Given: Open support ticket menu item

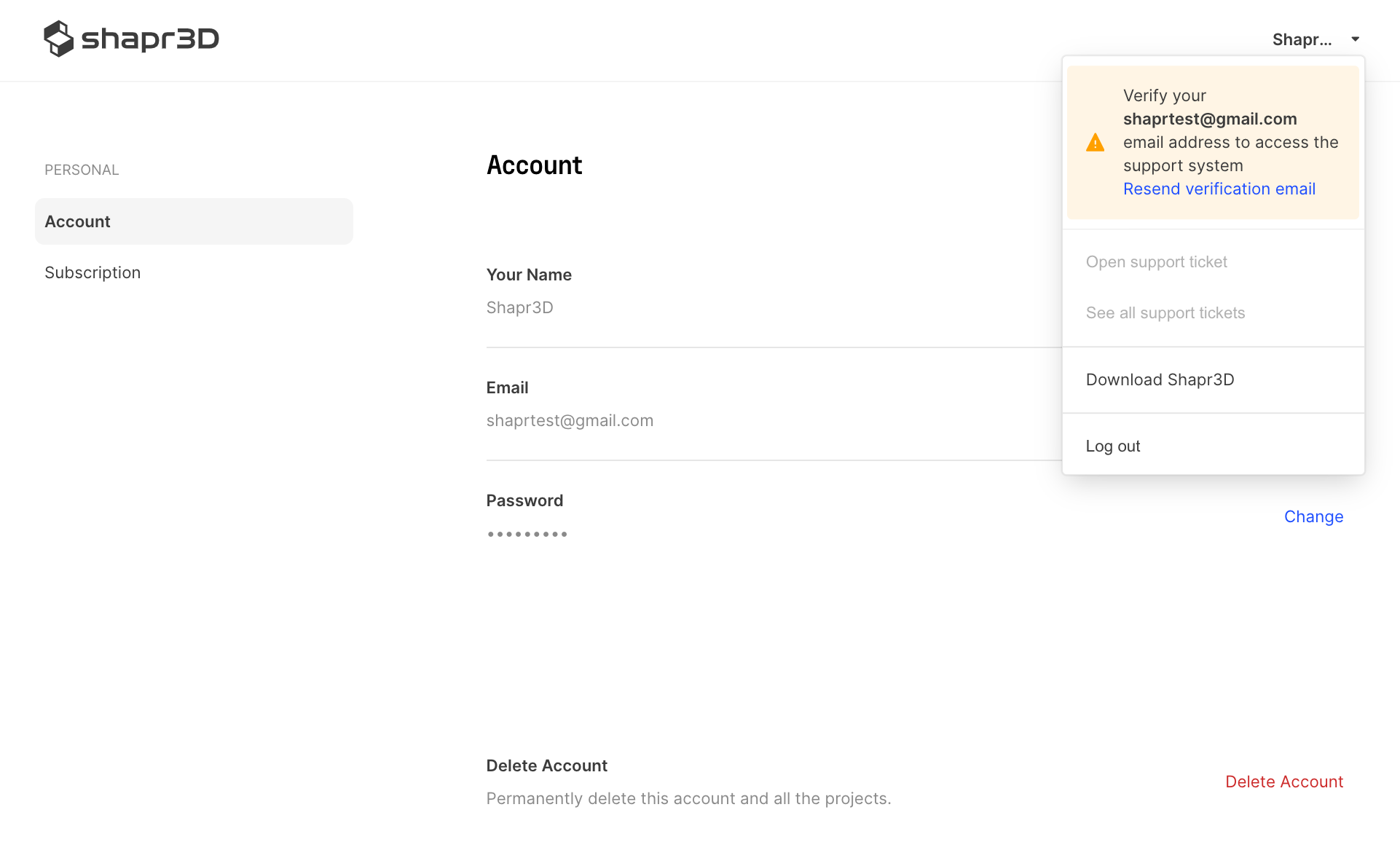Looking at the screenshot, I should [1156, 261].
